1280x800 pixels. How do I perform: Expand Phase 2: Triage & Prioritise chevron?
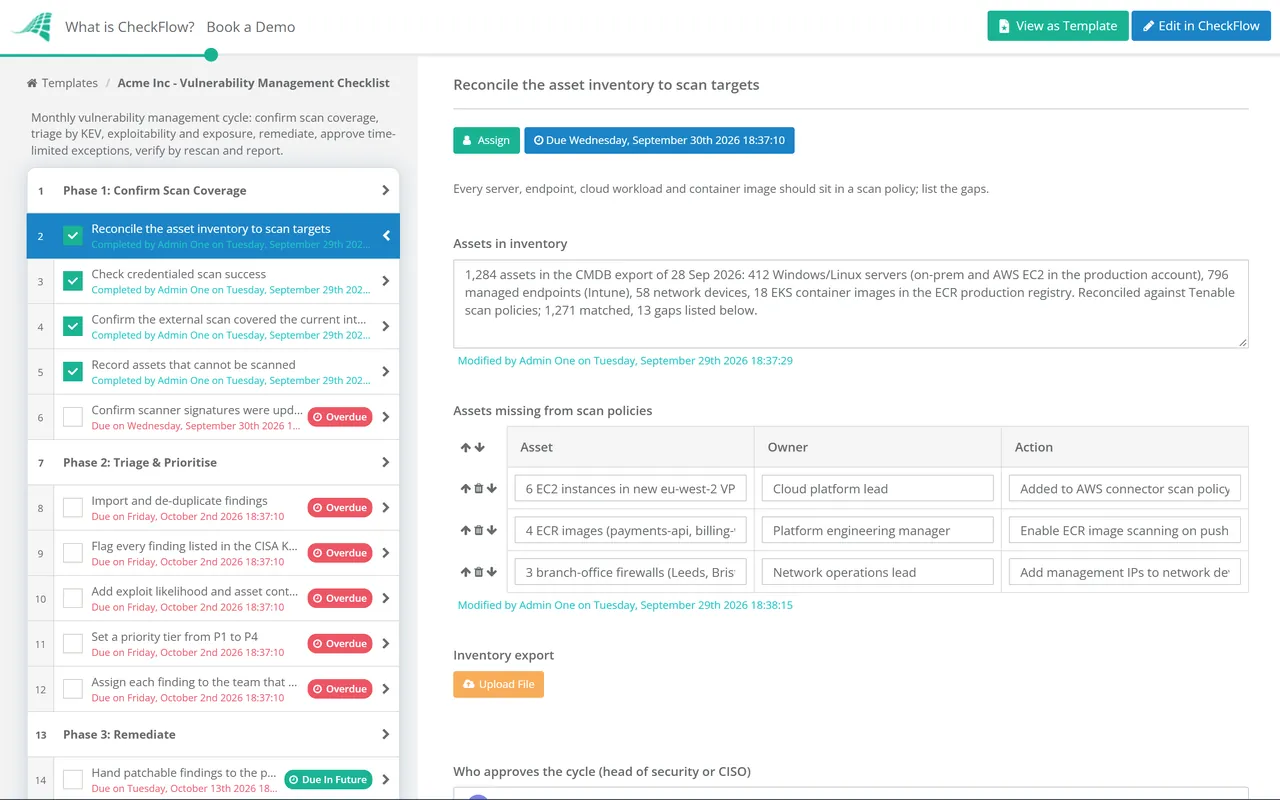386,462
